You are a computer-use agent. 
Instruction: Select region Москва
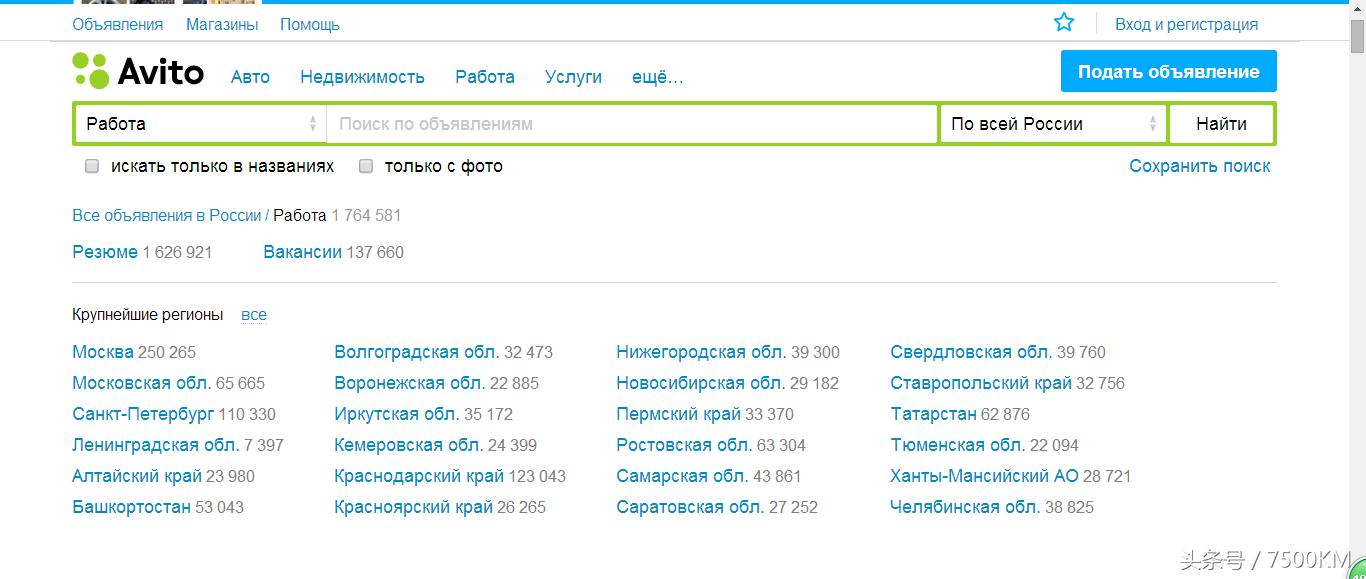(x=103, y=352)
